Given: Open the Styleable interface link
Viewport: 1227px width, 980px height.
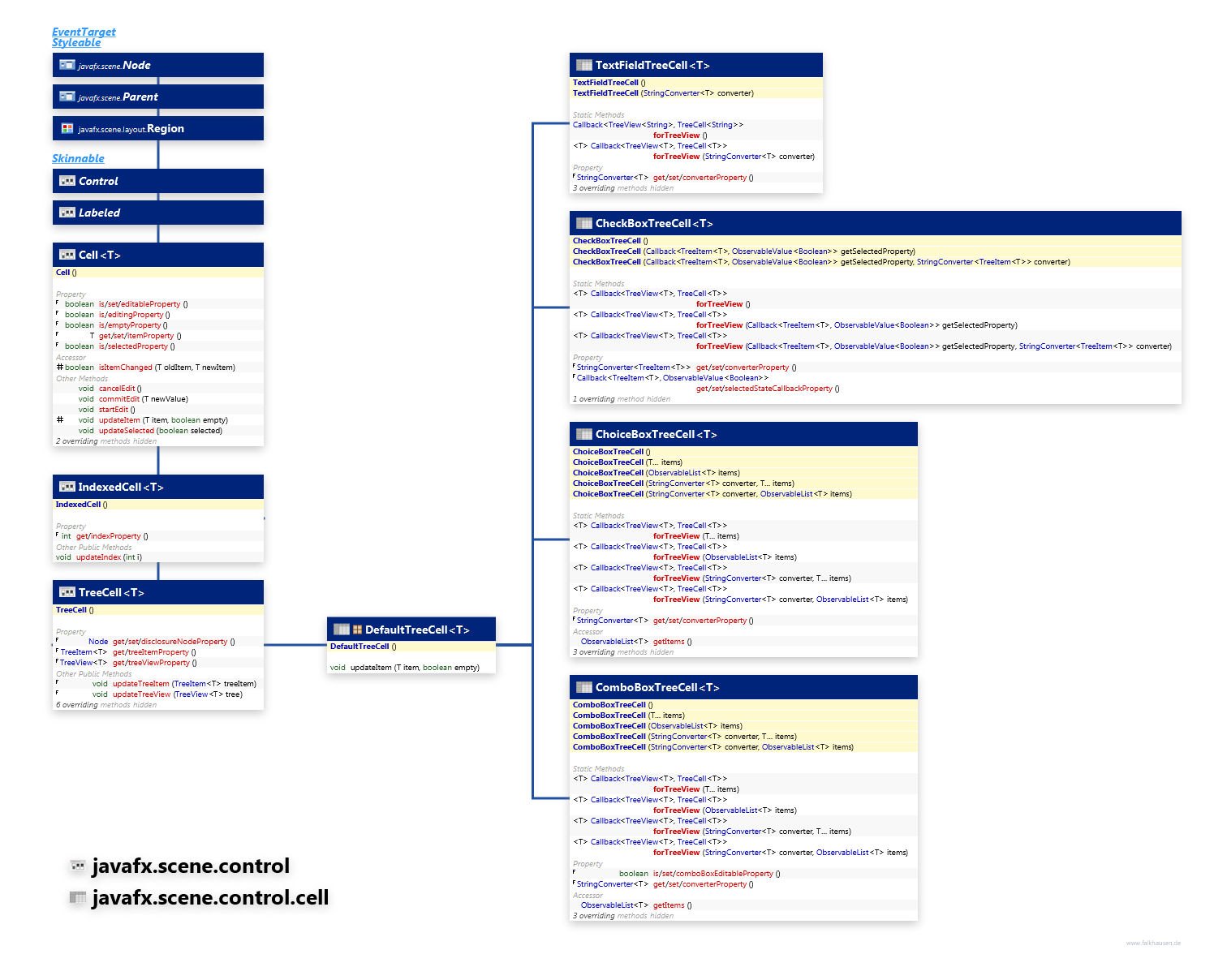Looking at the screenshot, I should pyautogui.click(x=76, y=42).
